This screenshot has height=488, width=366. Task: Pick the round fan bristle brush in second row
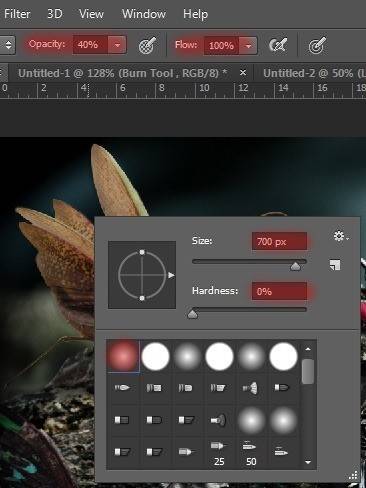(x=250, y=388)
